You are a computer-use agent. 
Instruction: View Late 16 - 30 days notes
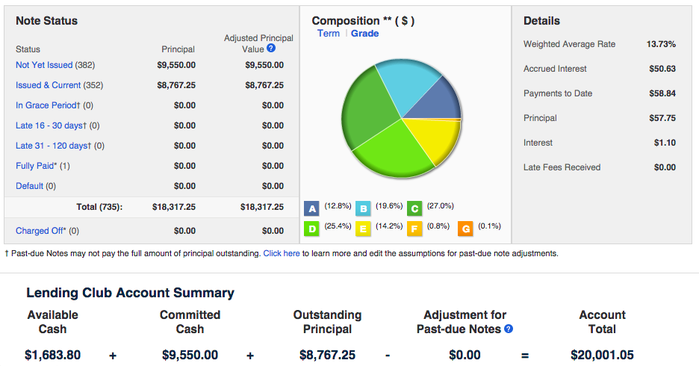pos(51,126)
